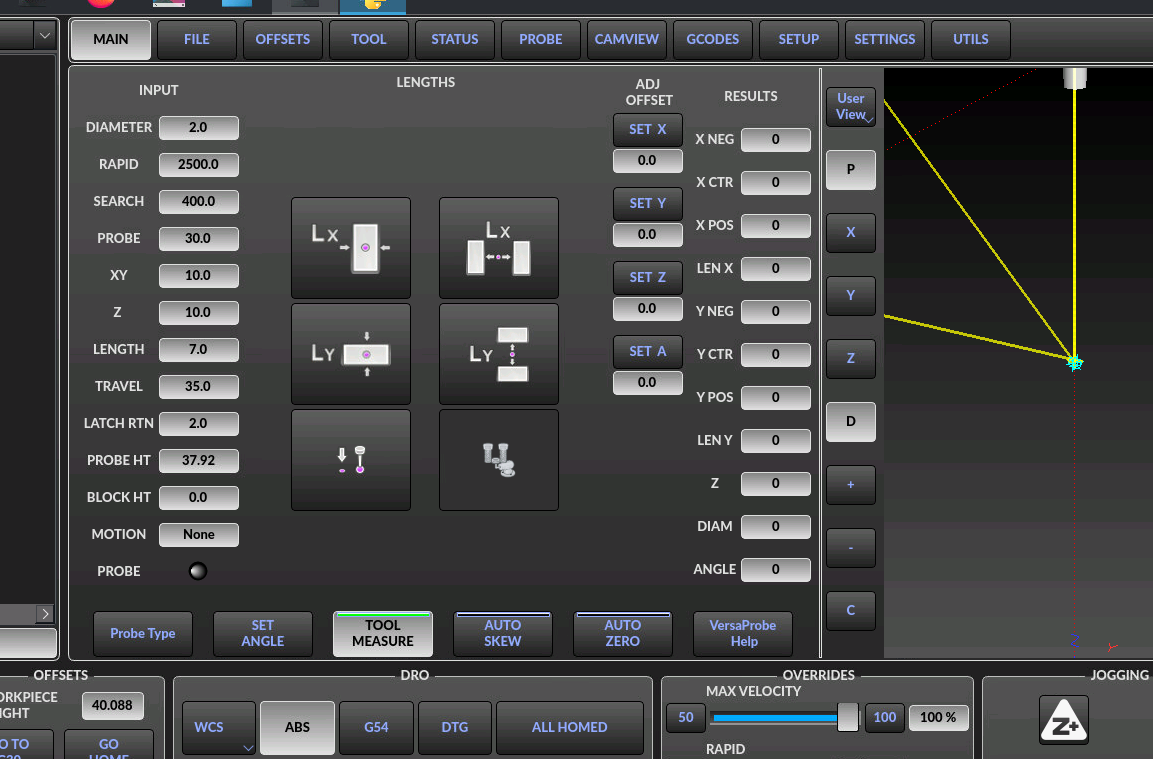Switch to the Y view
Viewport: 1153px width, 759px height.
pos(851,296)
